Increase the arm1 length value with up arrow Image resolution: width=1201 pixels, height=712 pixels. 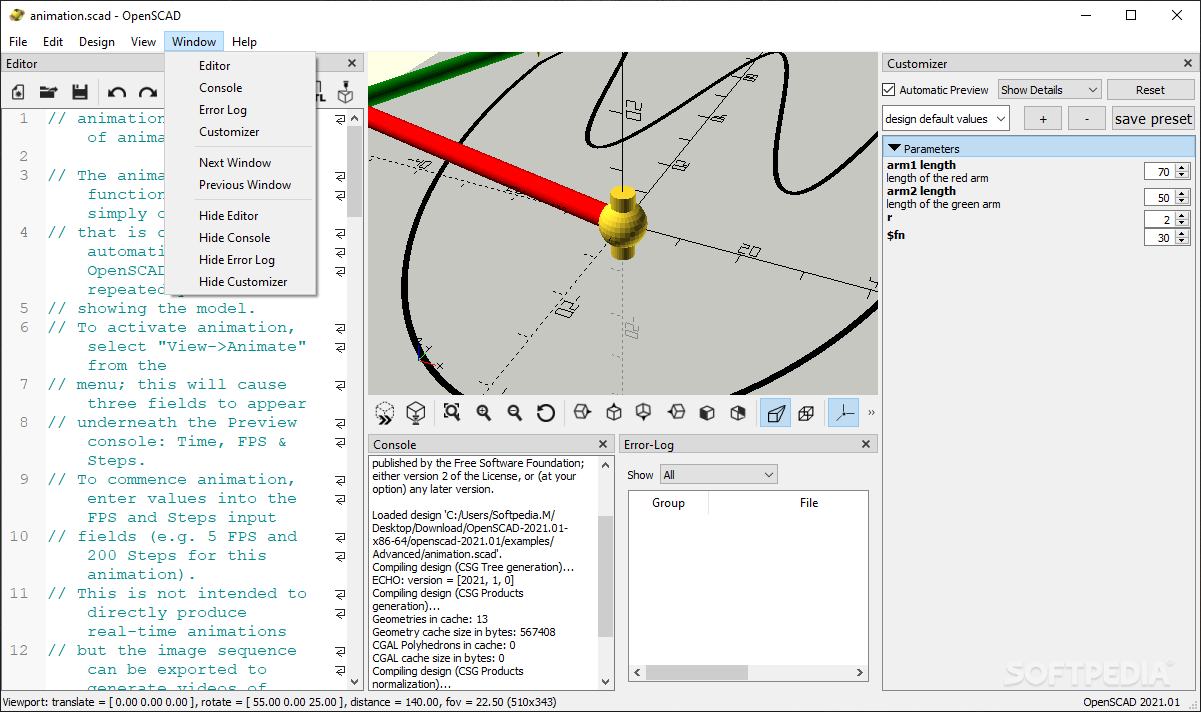[x=1182, y=167]
